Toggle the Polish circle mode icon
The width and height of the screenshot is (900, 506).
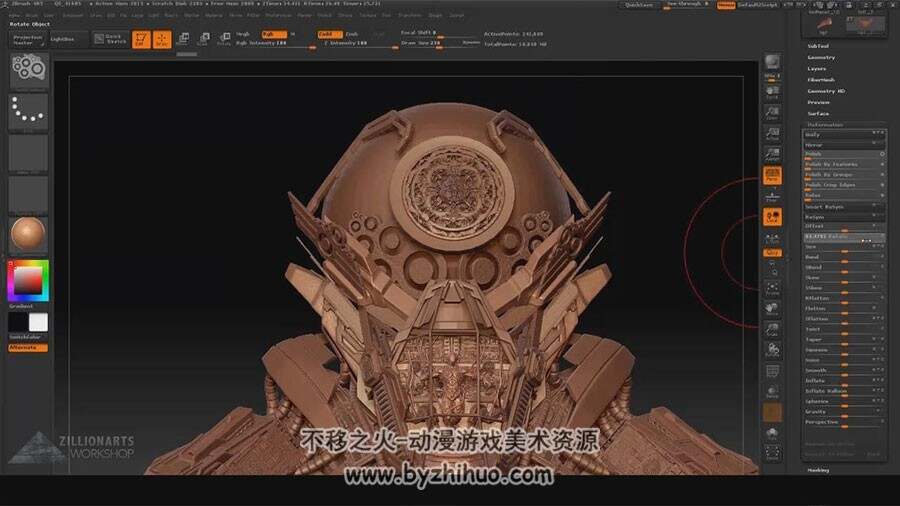[x=882, y=154]
